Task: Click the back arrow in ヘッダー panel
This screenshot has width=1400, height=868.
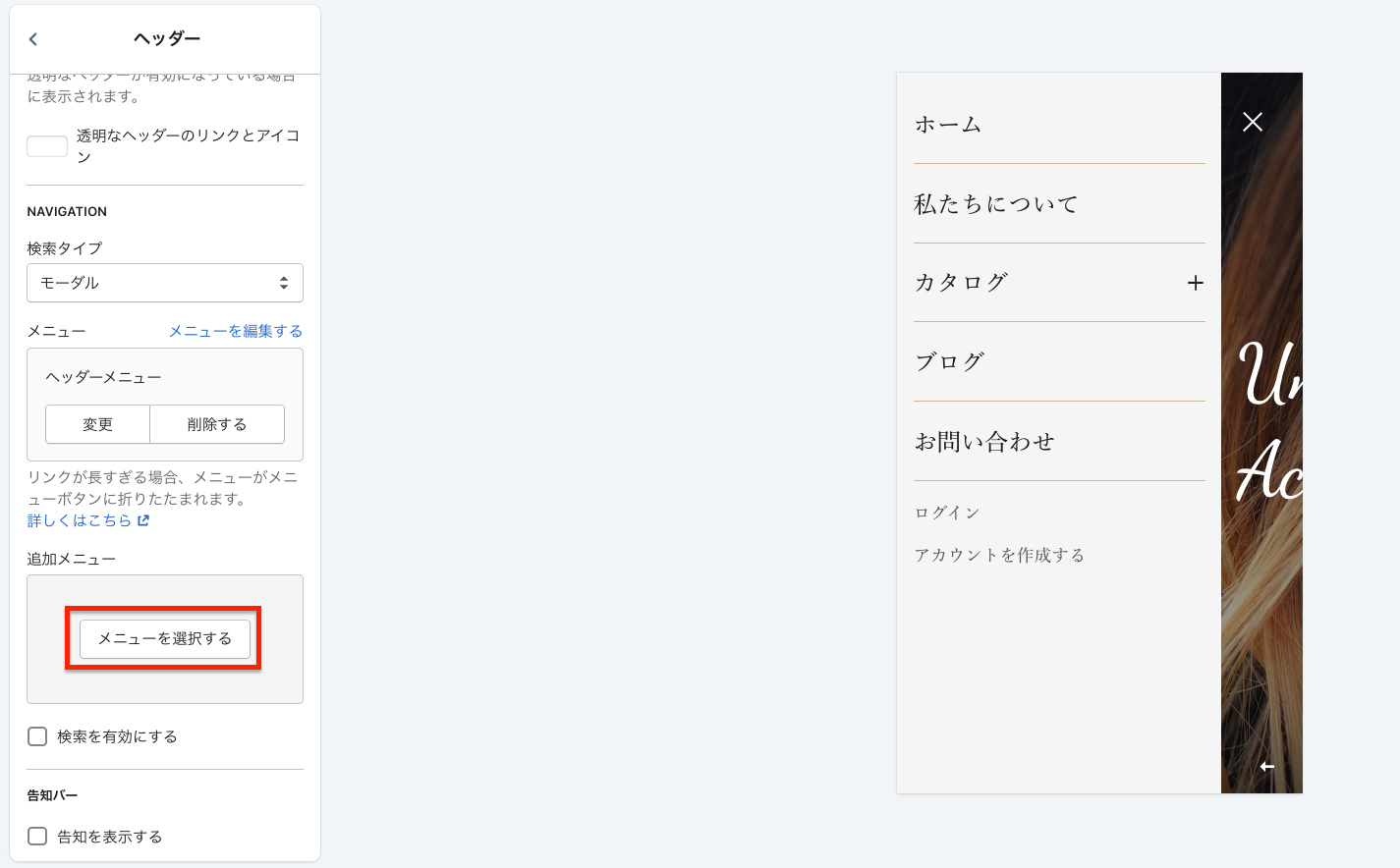Action: pos(33,39)
